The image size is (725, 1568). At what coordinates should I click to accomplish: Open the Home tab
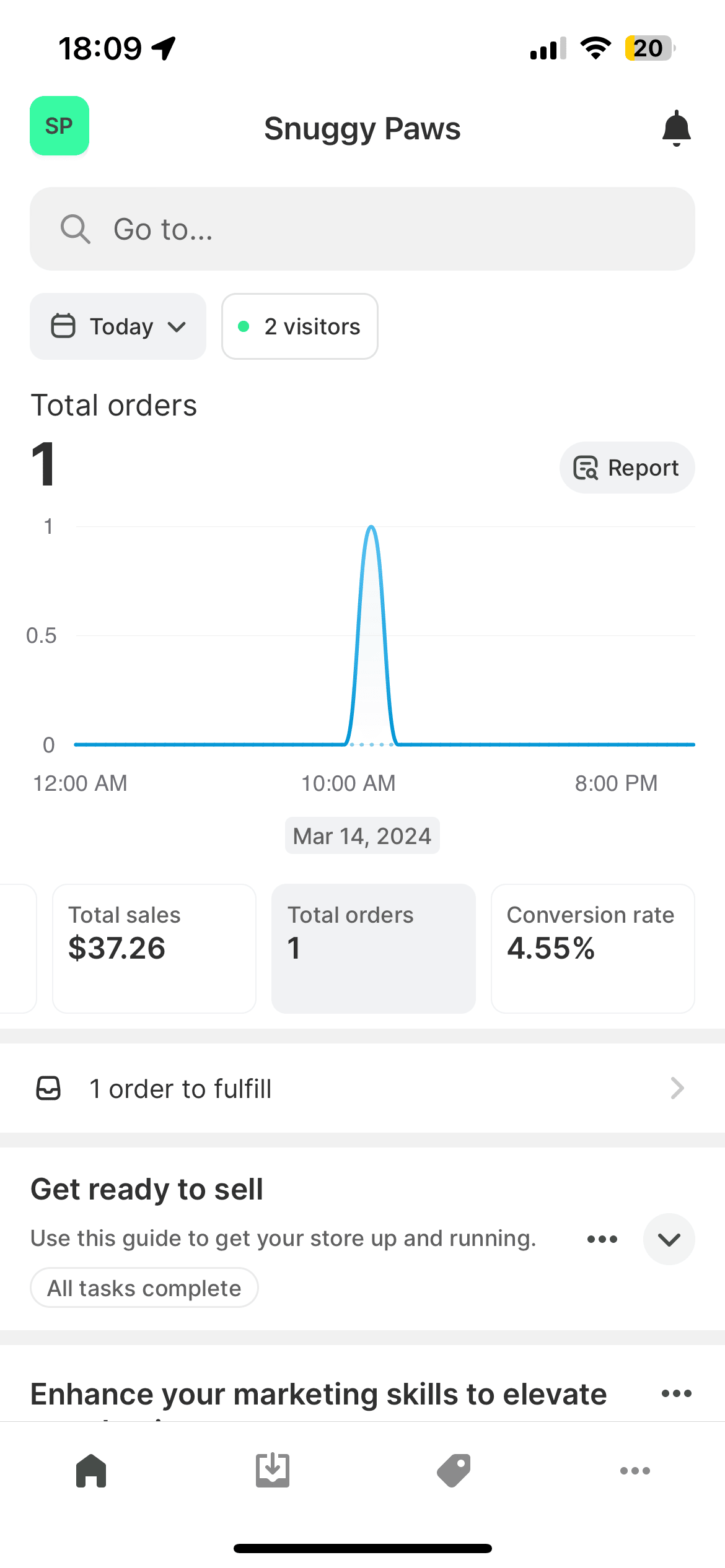(x=91, y=1470)
